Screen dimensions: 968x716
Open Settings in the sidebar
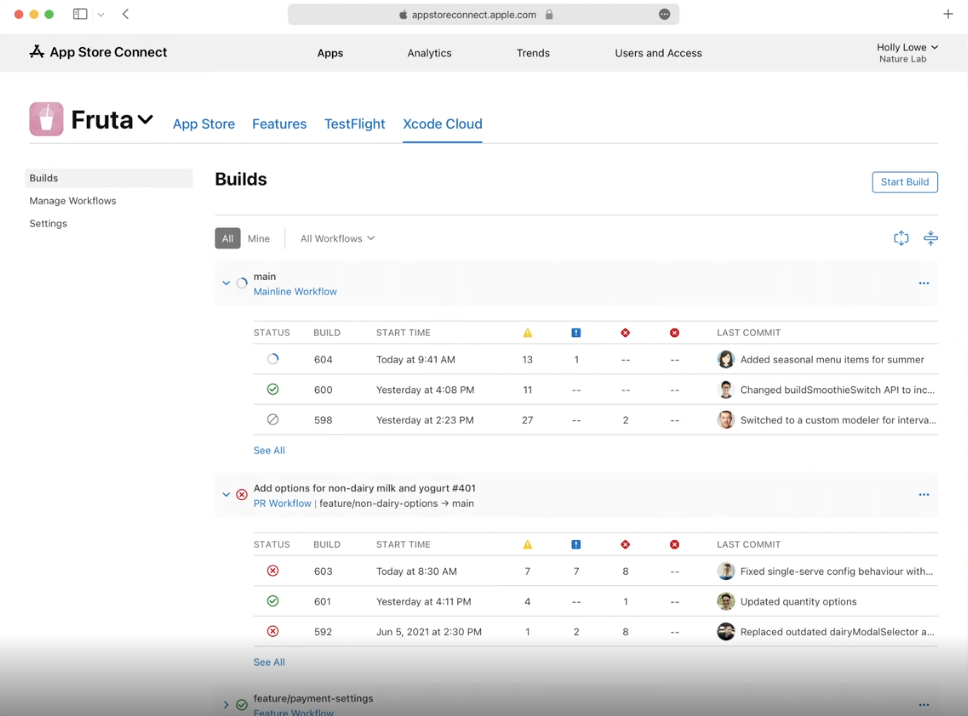pyautogui.click(x=48, y=223)
